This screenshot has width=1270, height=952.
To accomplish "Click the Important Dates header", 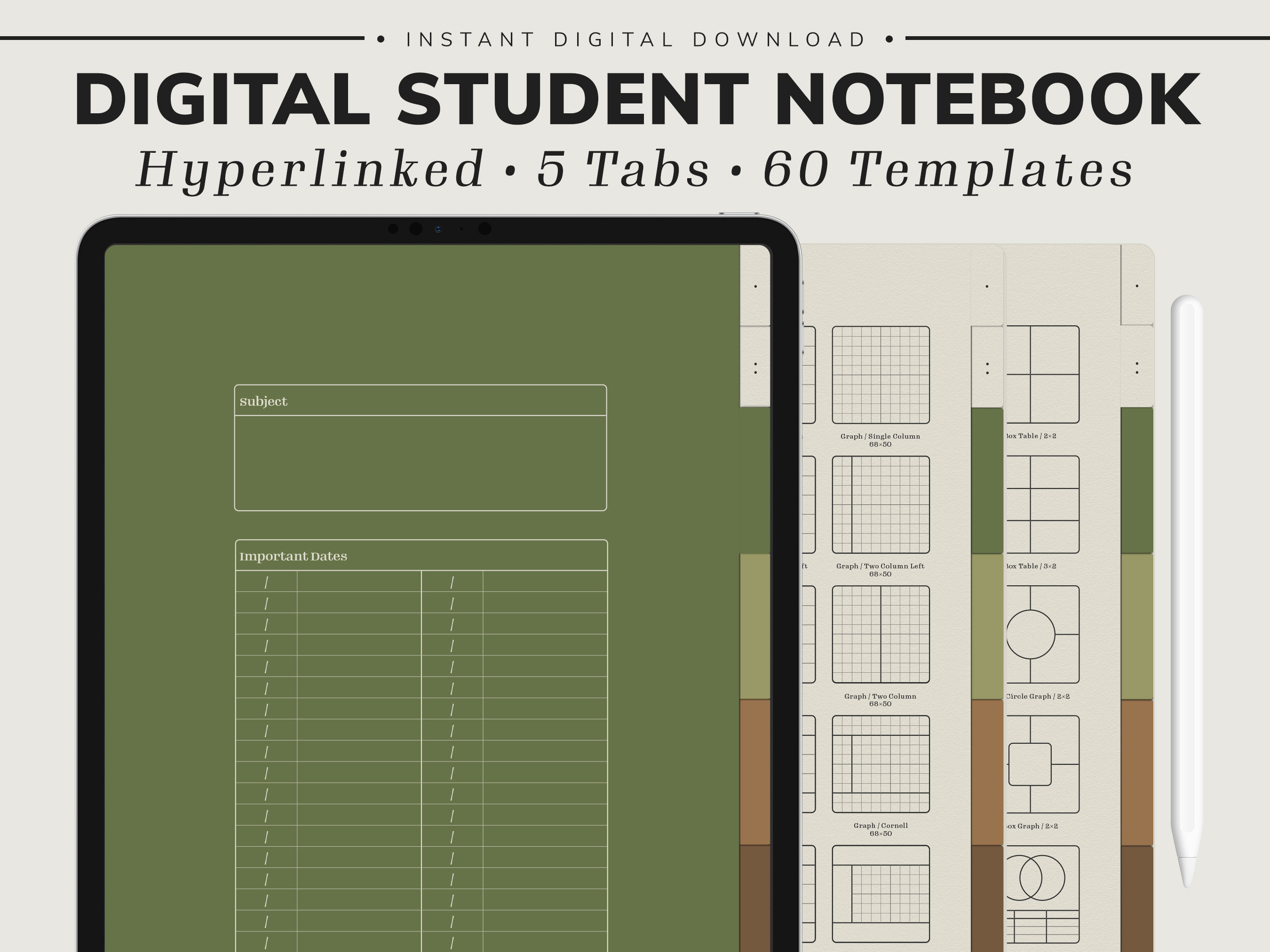I will 293,556.
